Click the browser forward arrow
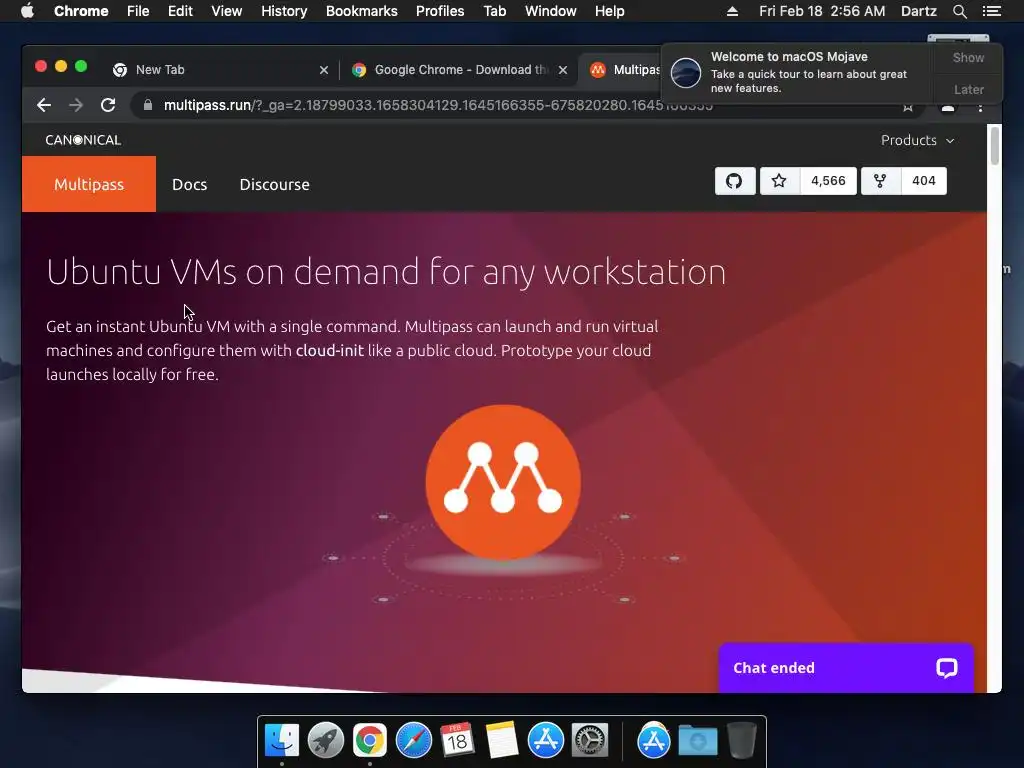This screenshot has height=768, width=1024. coord(76,105)
